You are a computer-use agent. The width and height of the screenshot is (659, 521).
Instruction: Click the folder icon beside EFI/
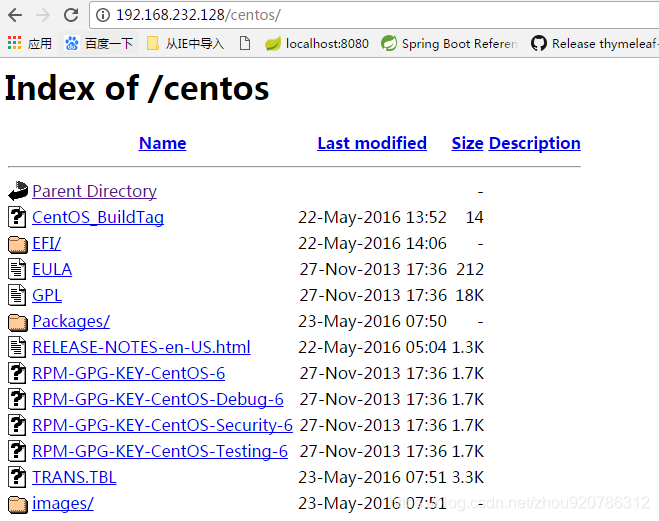coord(18,244)
